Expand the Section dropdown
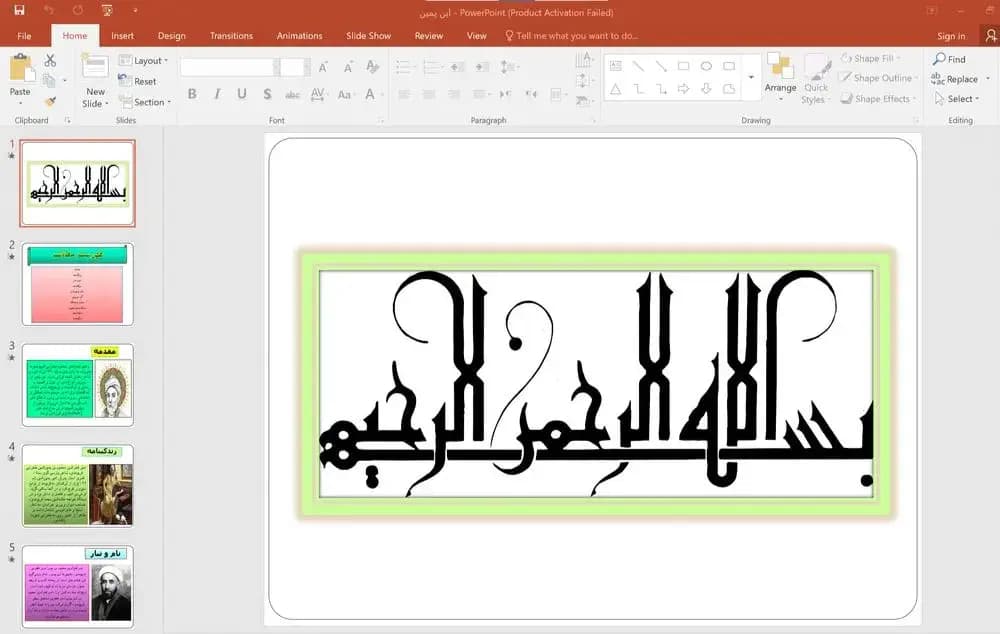1000x634 pixels. pyautogui.click(x=145, y=101)
